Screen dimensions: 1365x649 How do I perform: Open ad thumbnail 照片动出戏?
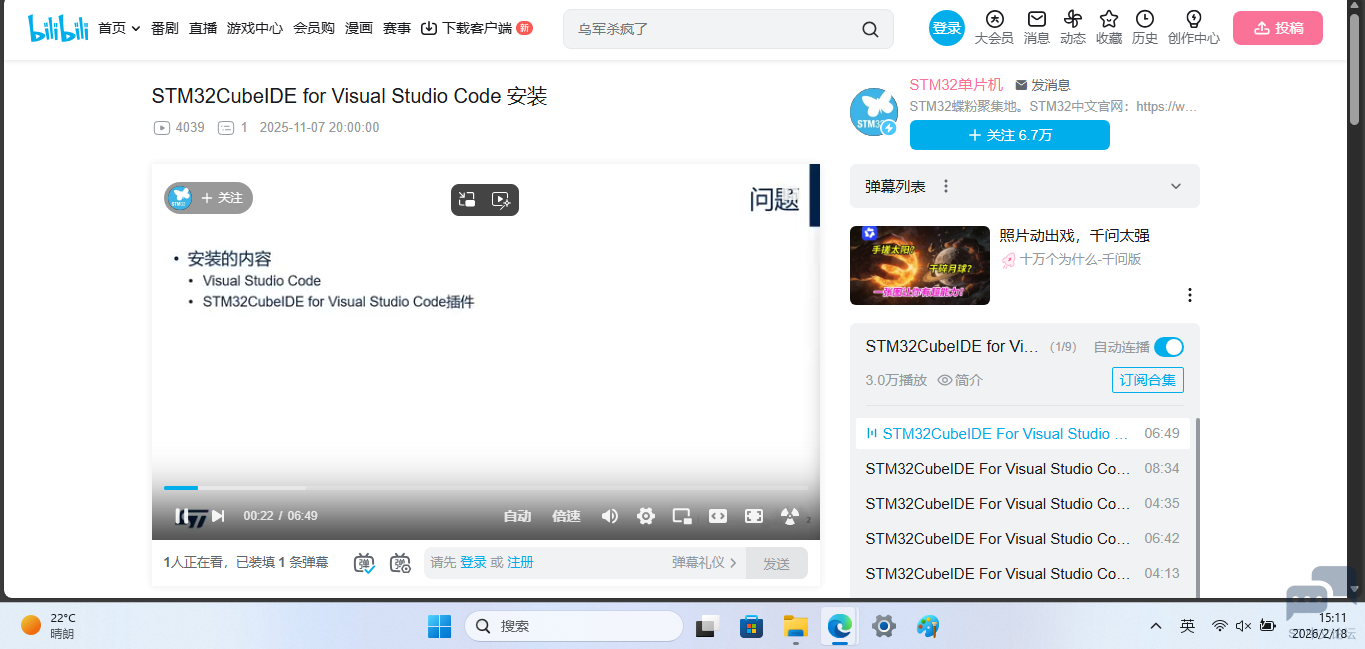tap(920, 265)
